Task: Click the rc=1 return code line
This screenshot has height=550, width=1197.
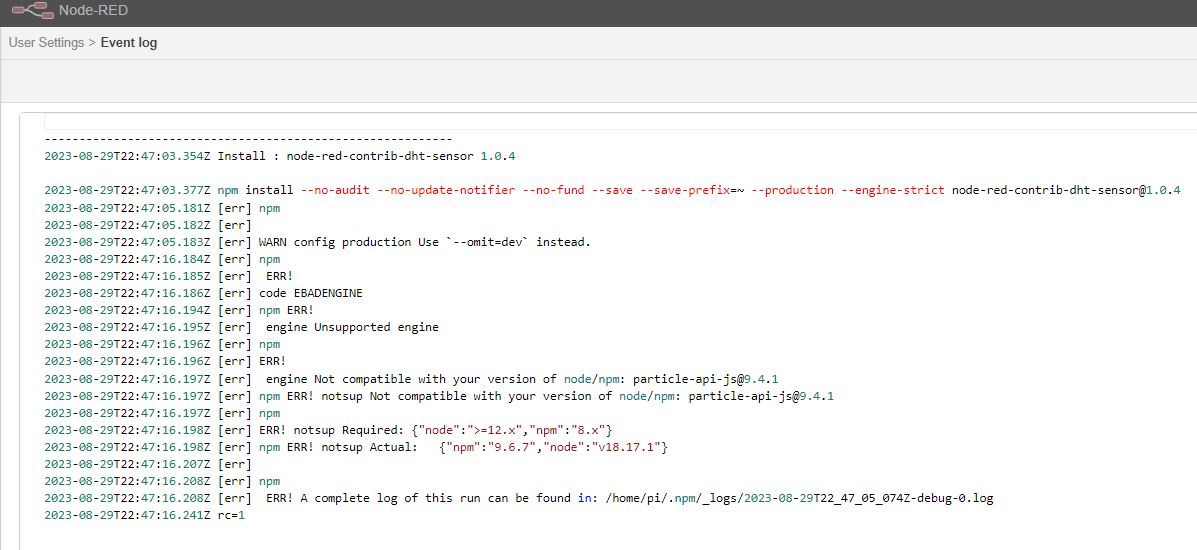Action: pyautogui.click(x=231, y=515)
